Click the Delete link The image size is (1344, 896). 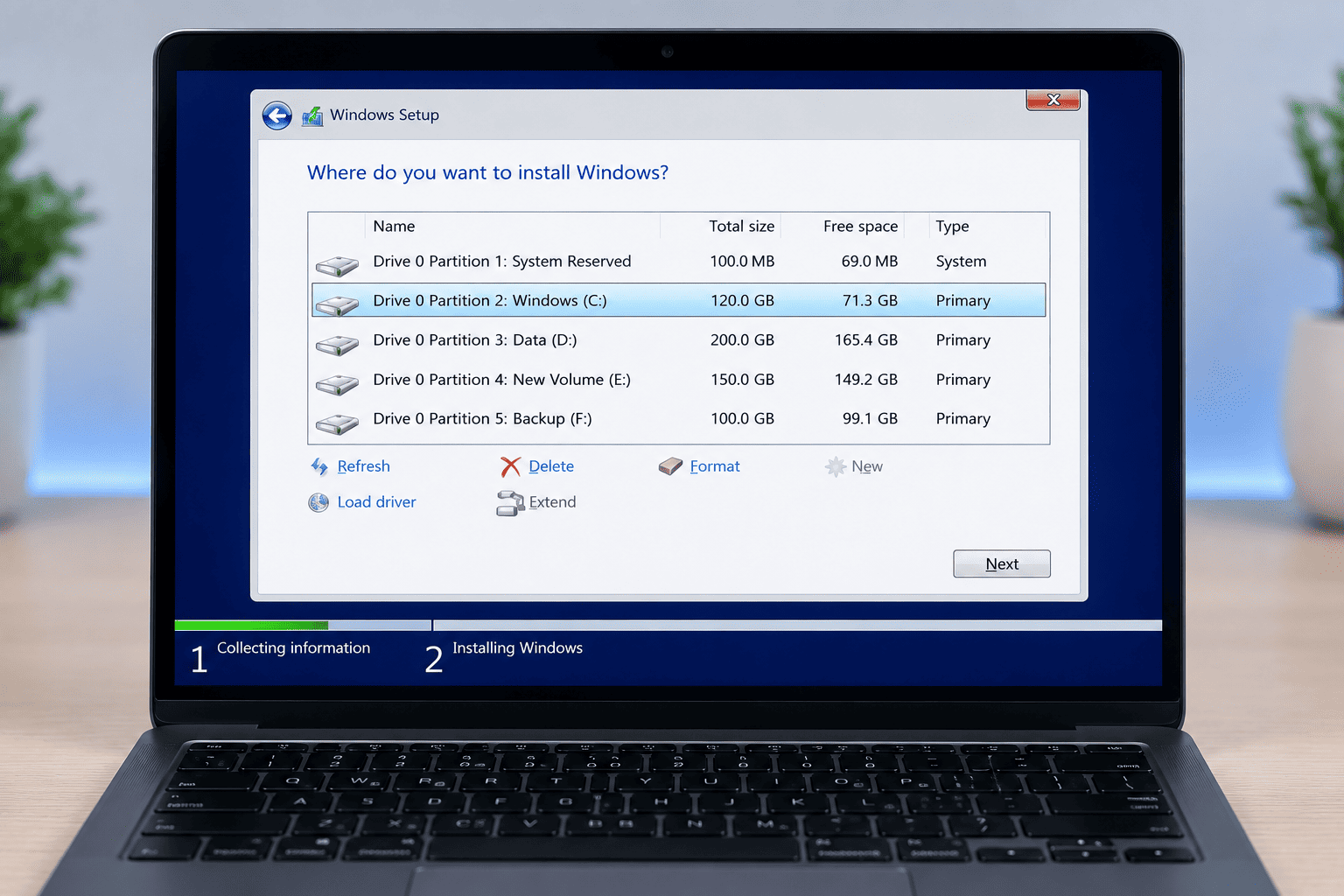(x=551, y=466)
